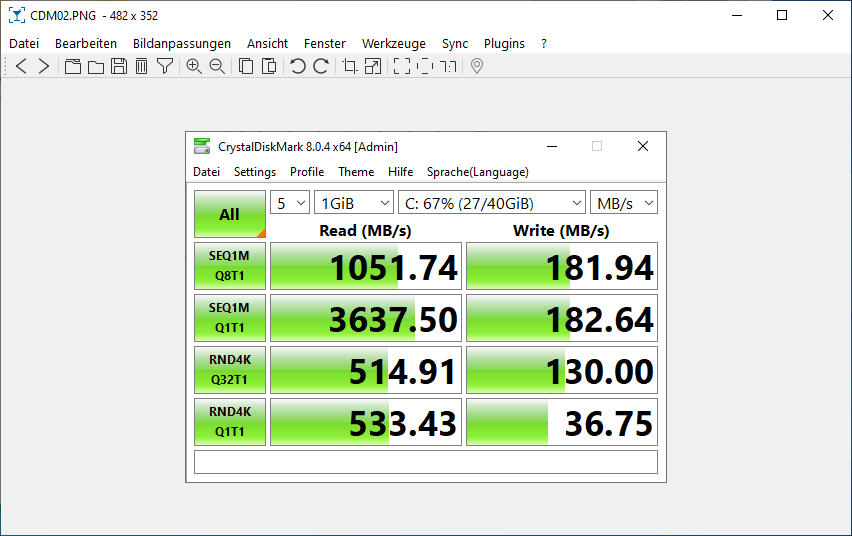Open the resize image tool

[x=373, y=66]
